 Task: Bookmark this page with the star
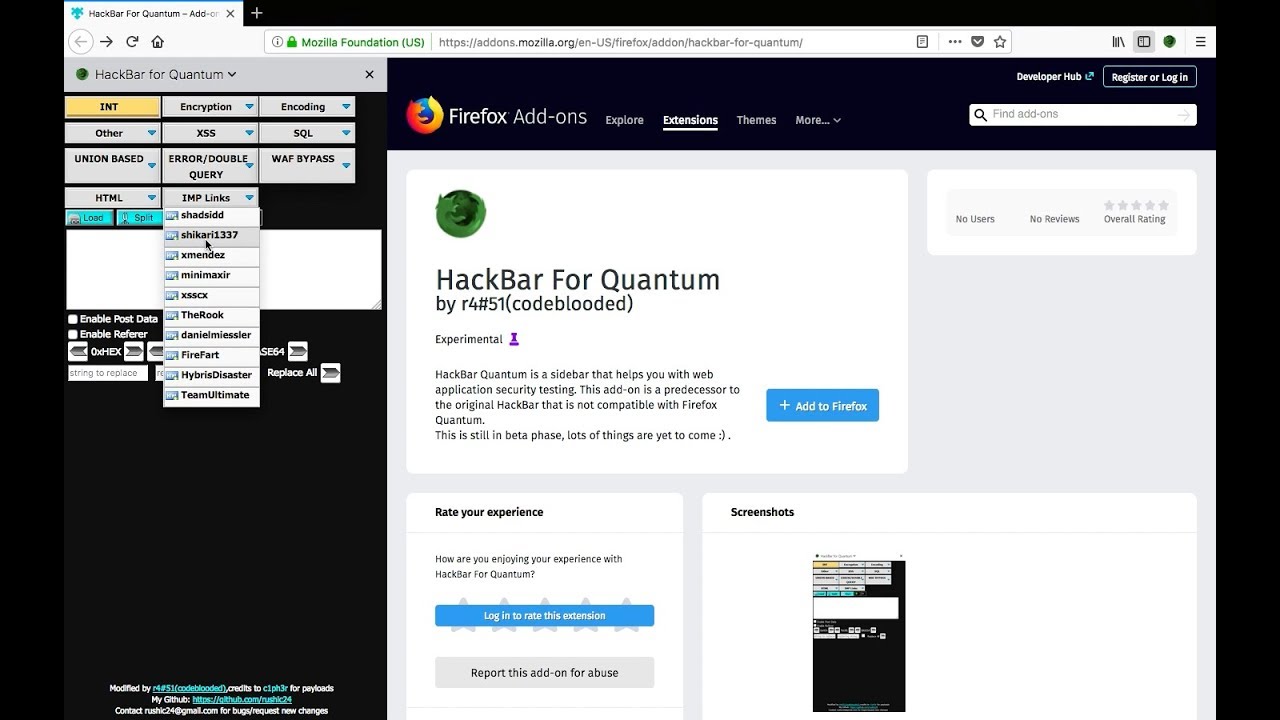pyautogui.click(x=999, y=42)
